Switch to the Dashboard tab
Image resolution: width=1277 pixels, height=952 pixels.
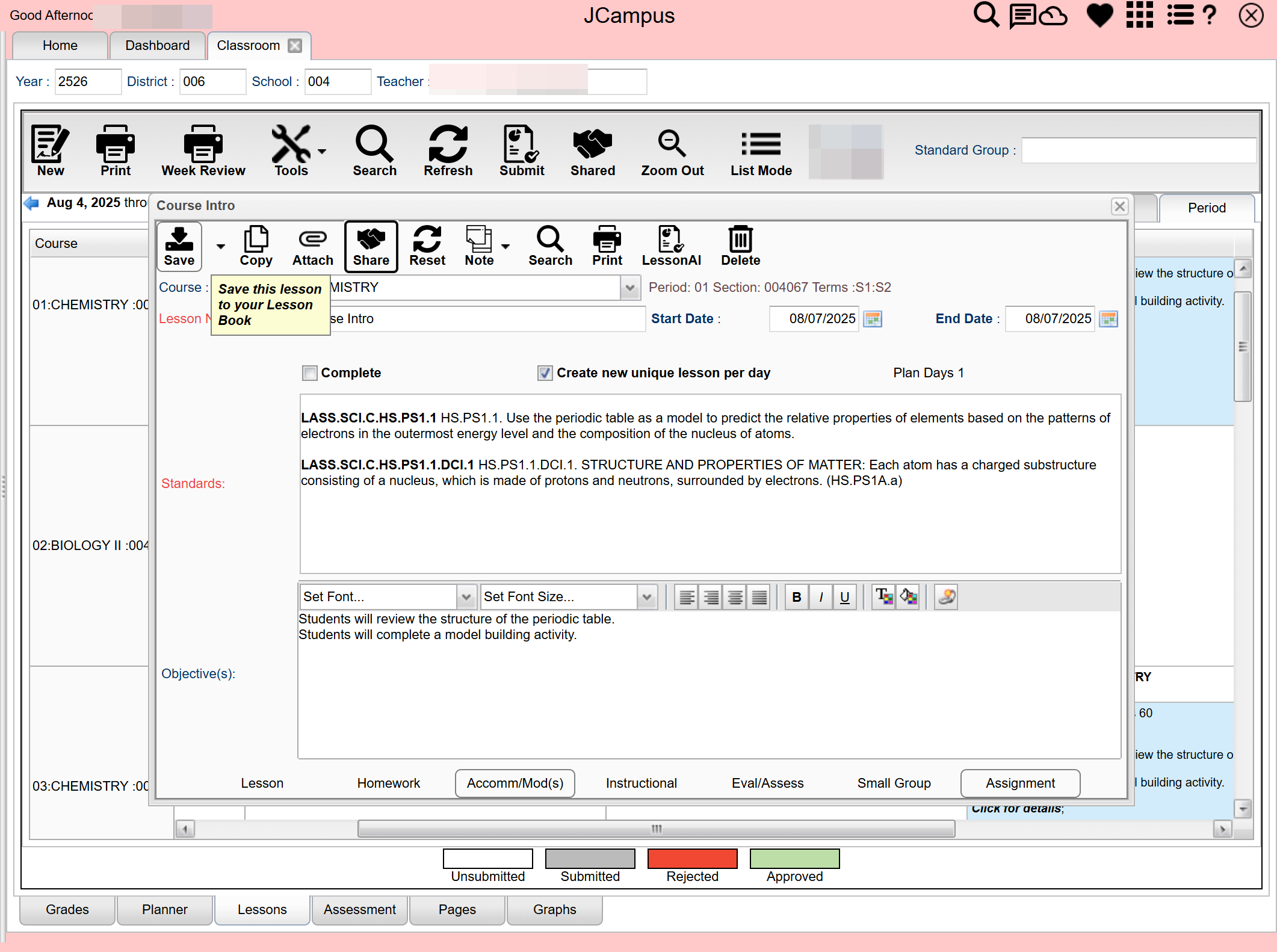[158, 46]
